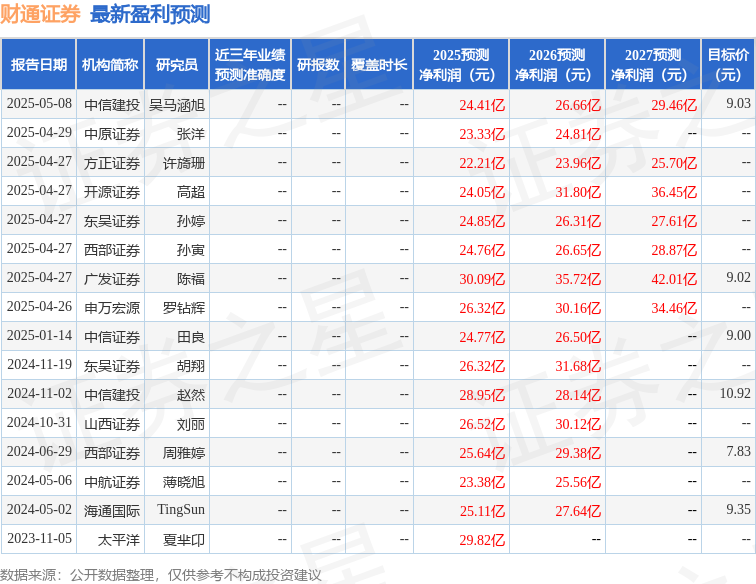Click the 24.41亿 profit value

(x=482, y=105)
